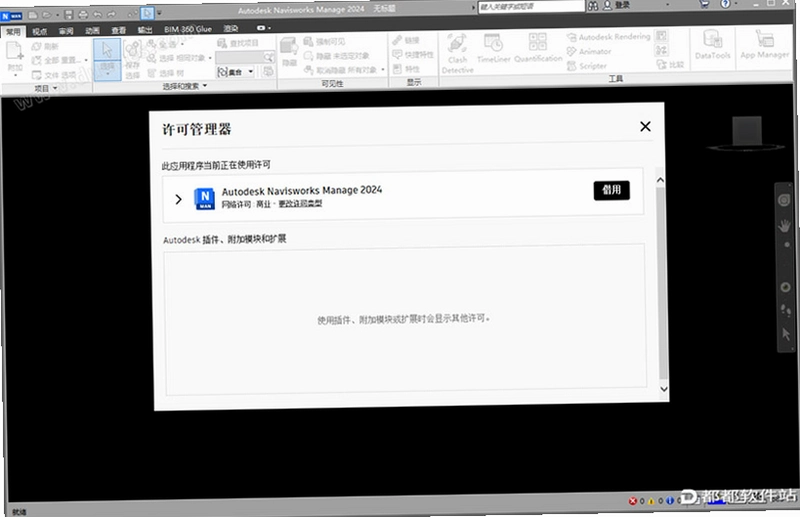The width and height of the screenshot is (800, 517).
Task: Click the 选择树 selection tree icon
Action: (x=152, y=73)
